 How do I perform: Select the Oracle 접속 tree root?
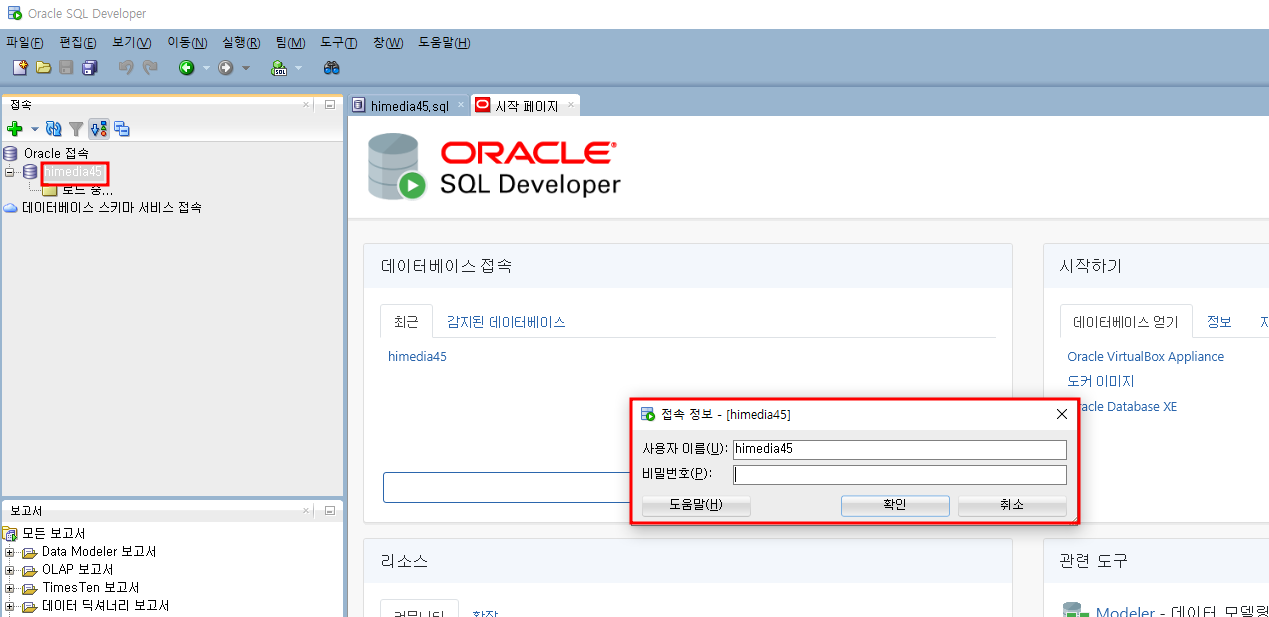[56, 153]
